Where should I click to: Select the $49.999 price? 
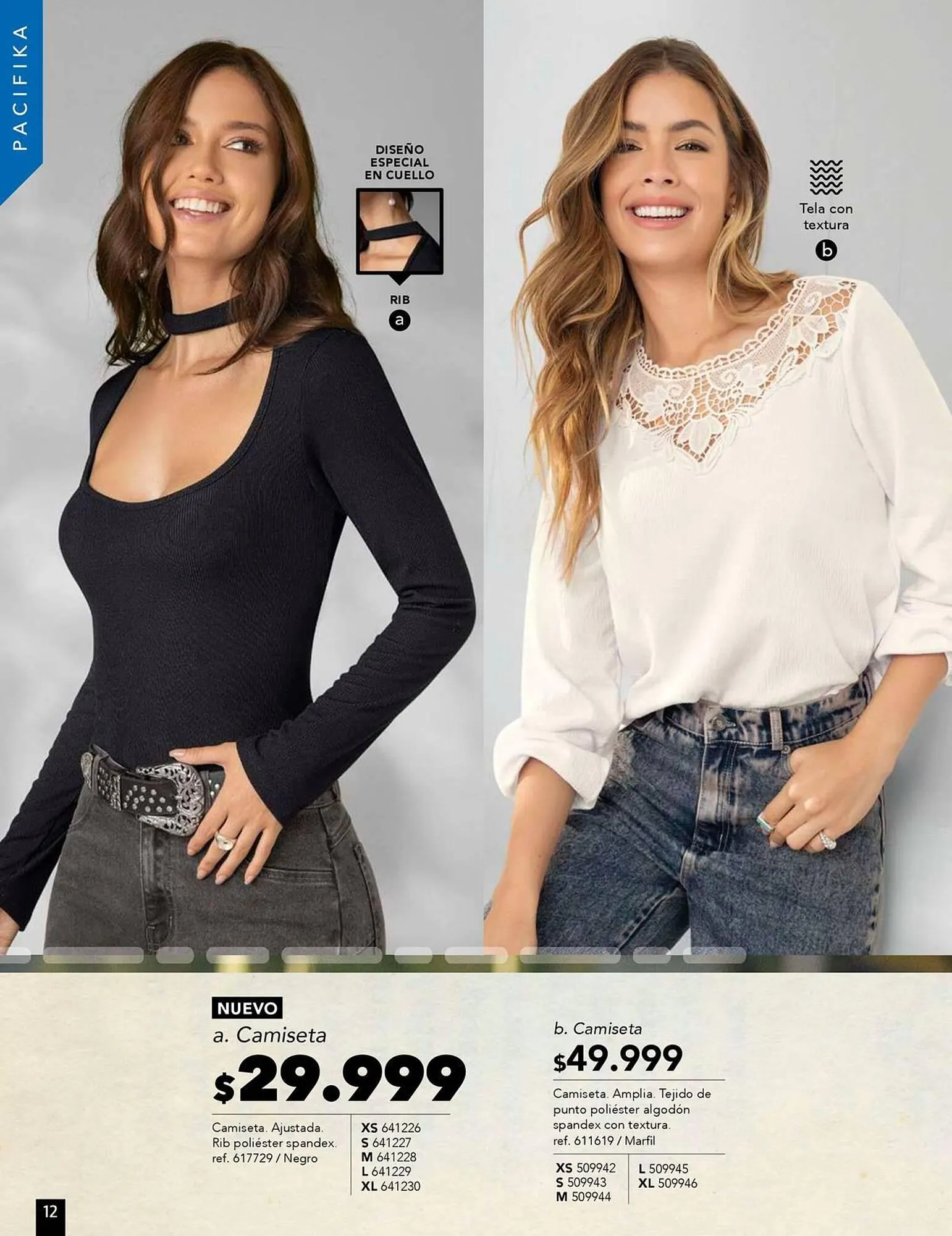pos(618,1059)
